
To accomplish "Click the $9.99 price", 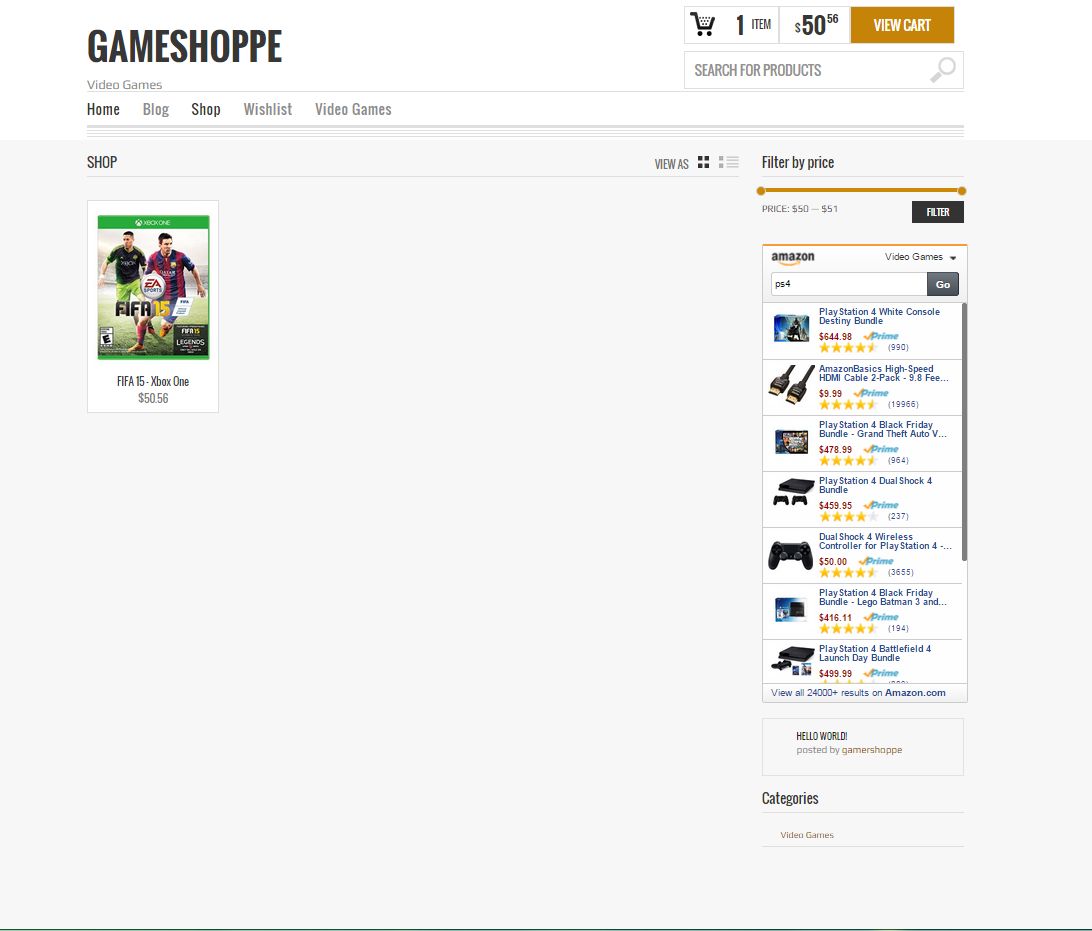I will (x=830, y=393).
